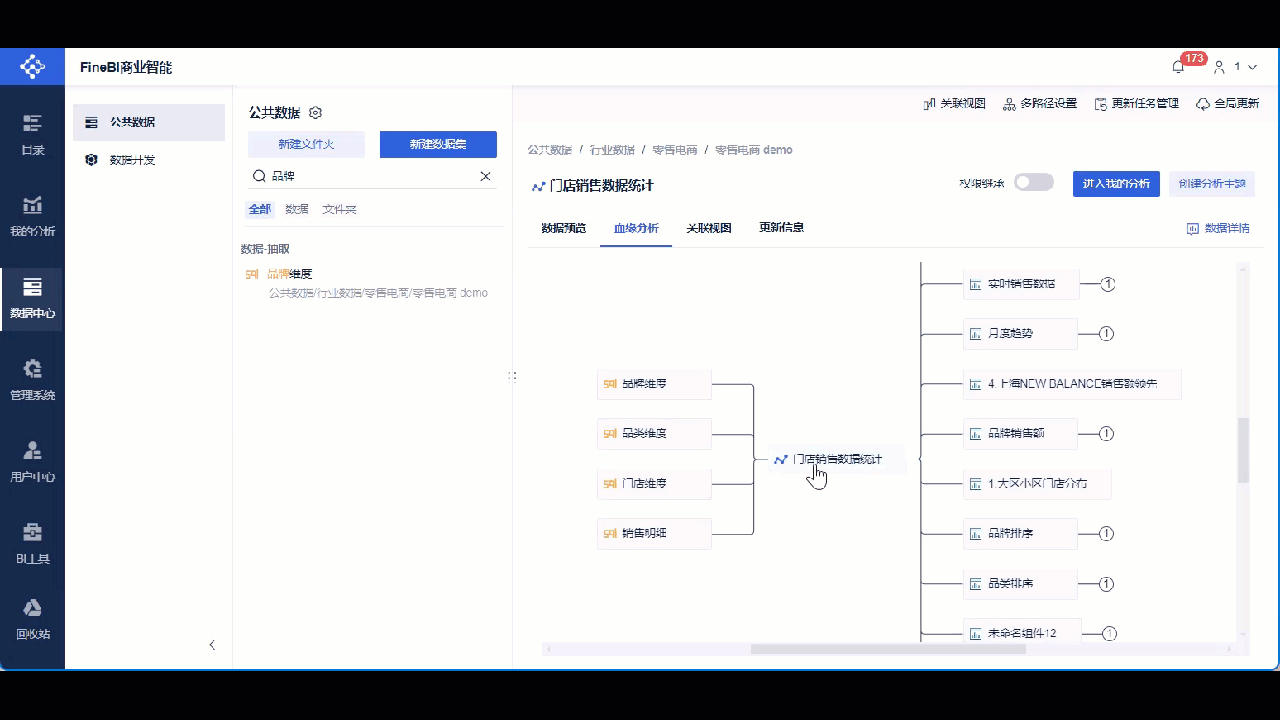The height and width of the screenshot is (720, 1280).
Task: Open 管理系统 in the sidebar
Action: coord(33,380)
